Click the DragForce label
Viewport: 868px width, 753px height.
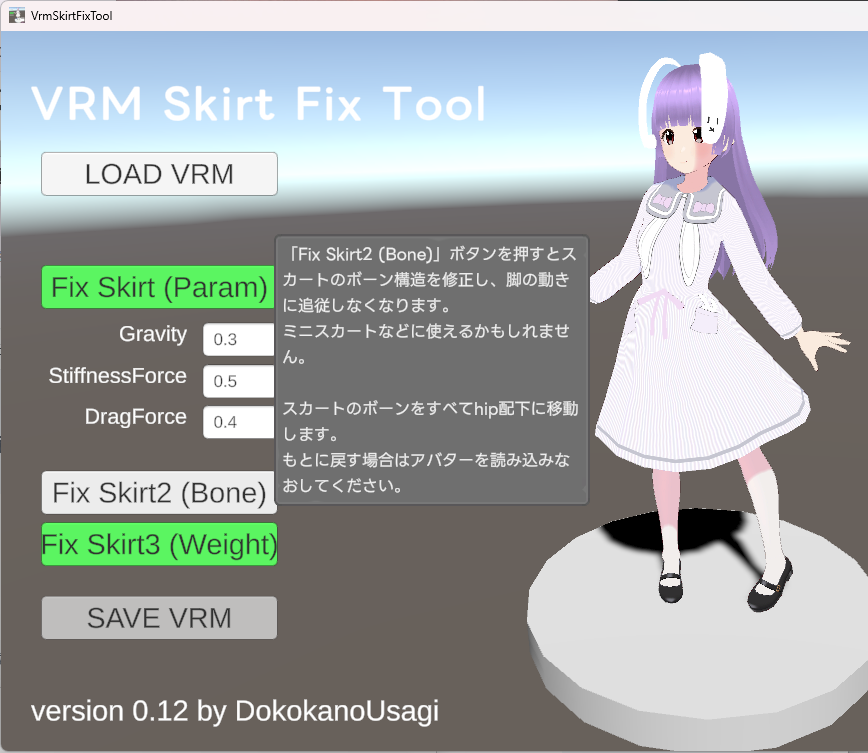tap(136, 417)
